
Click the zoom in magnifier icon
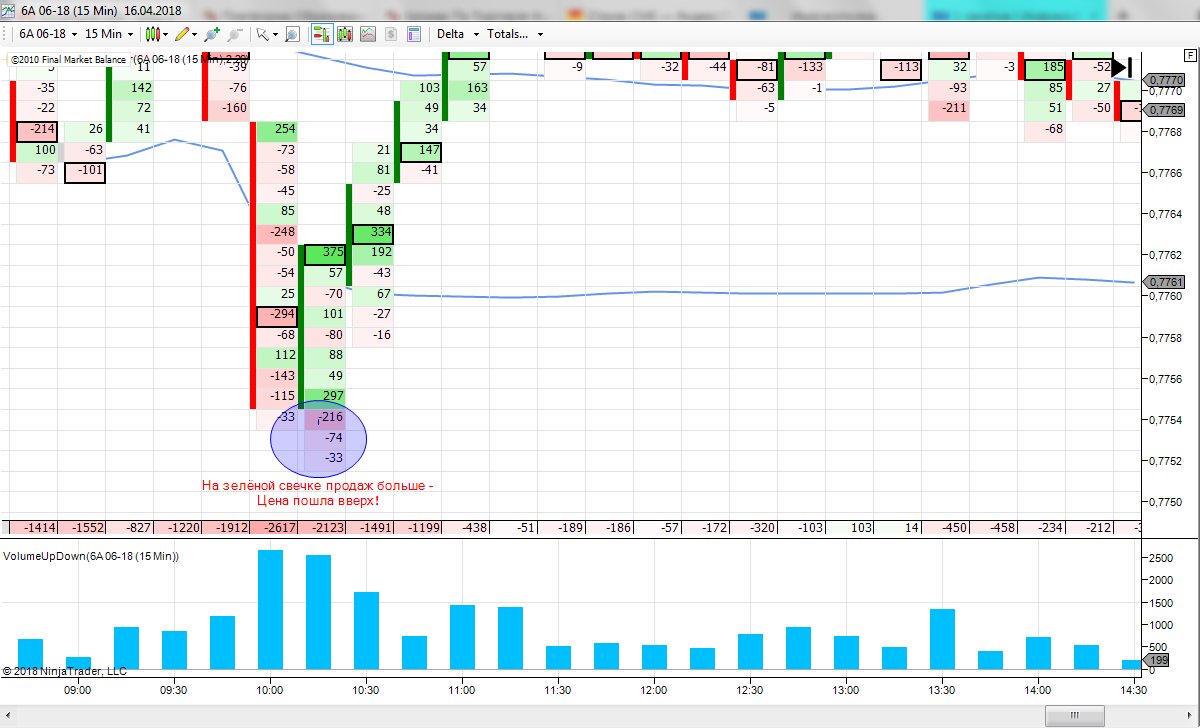(x=211, y=33)
